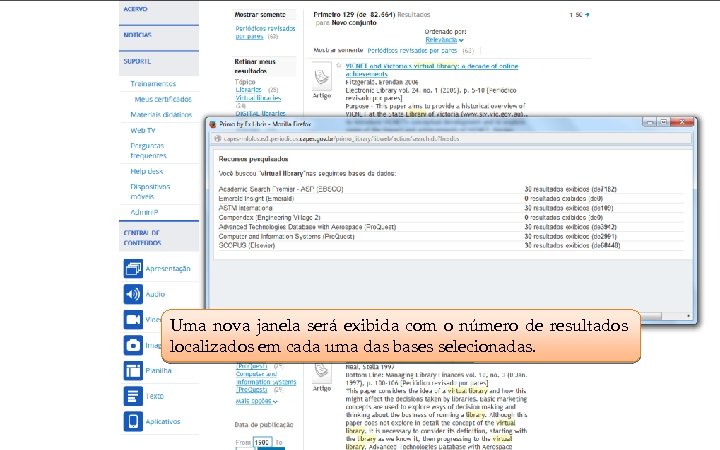Click the popup window address bar

(452, 139)
